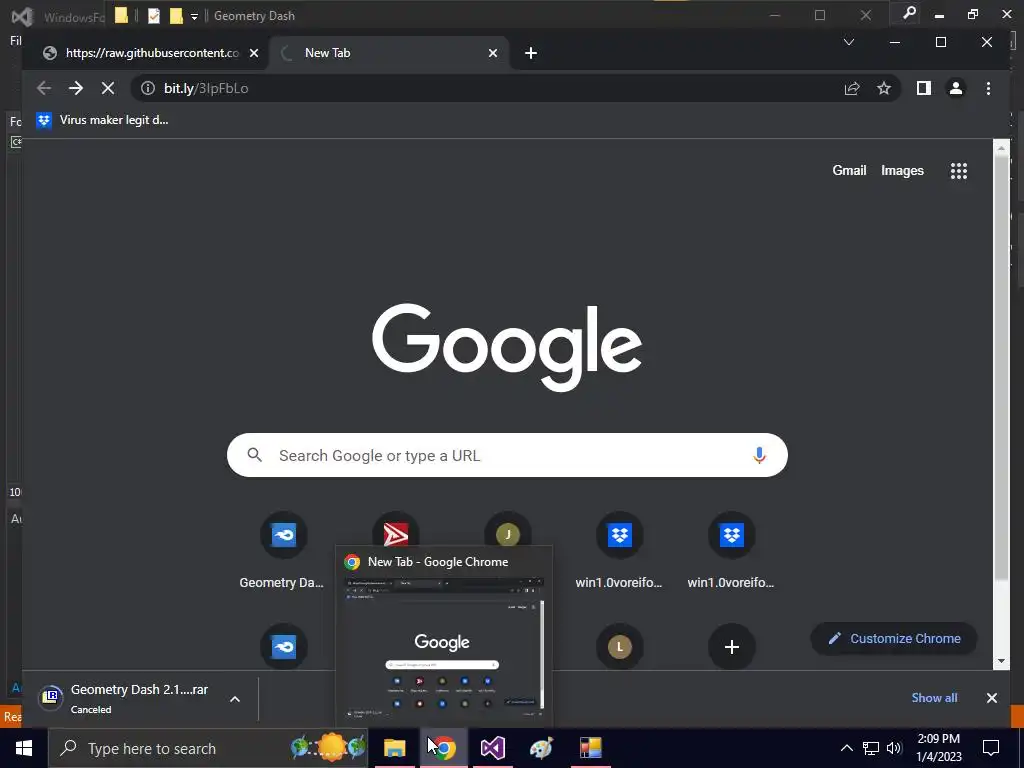Click the magnifier icon in Google search box

[255, 455]
